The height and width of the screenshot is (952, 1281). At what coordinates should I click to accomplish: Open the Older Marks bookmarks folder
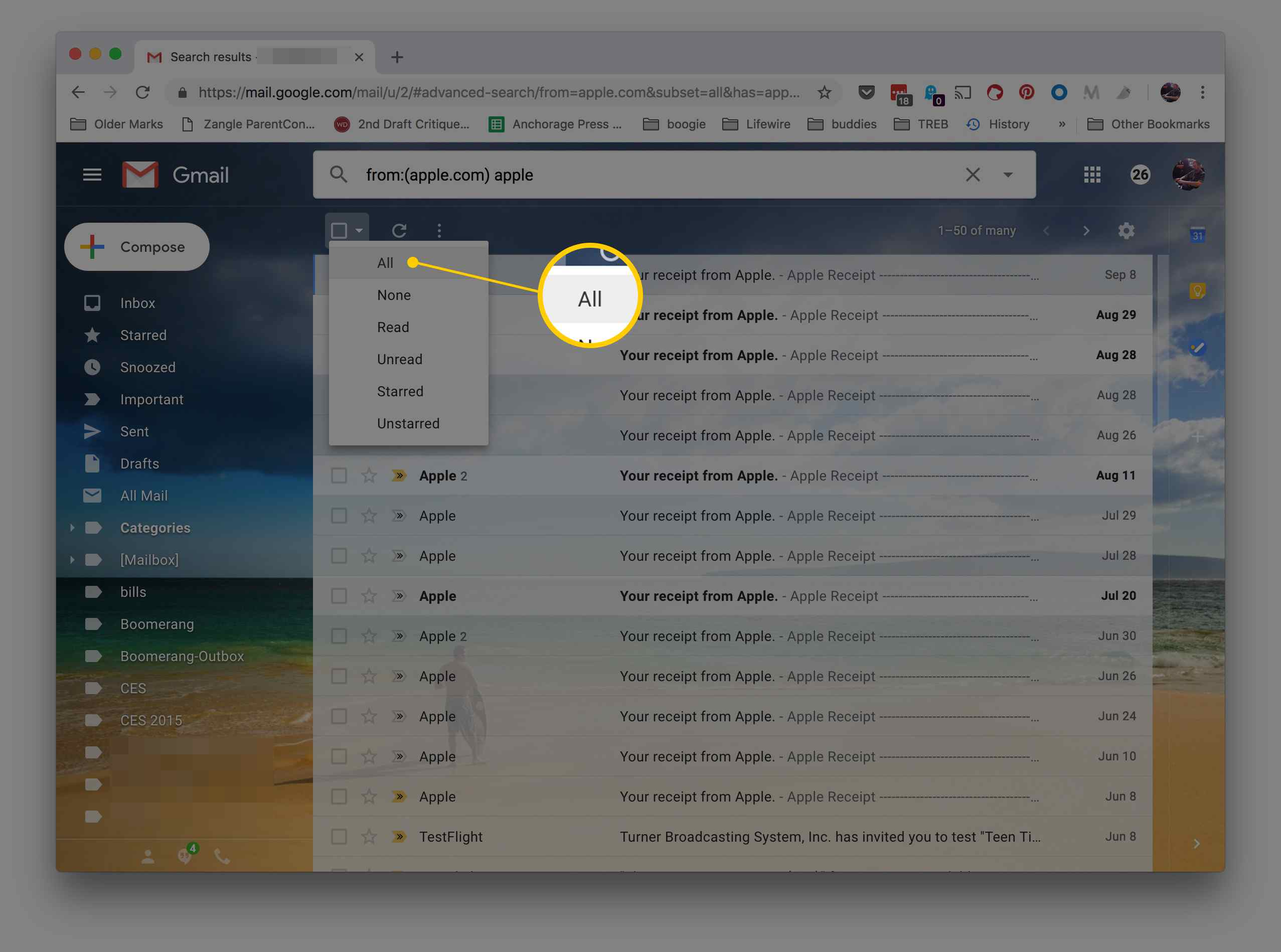pos(116,124)
